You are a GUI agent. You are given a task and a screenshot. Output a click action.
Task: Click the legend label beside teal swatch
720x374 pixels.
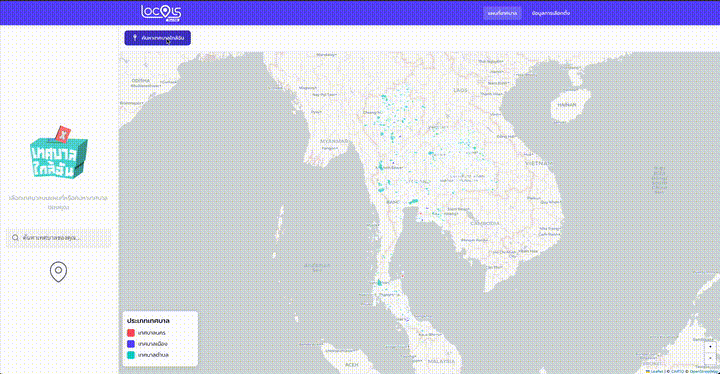(153, 355)
